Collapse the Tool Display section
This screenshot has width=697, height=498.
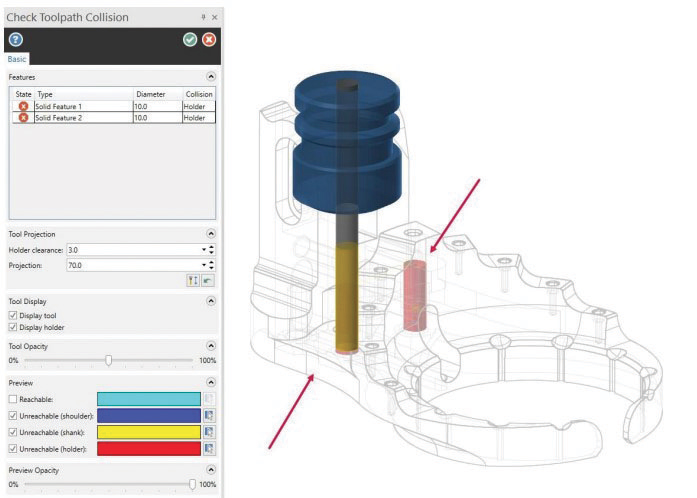tap(211, 301)
